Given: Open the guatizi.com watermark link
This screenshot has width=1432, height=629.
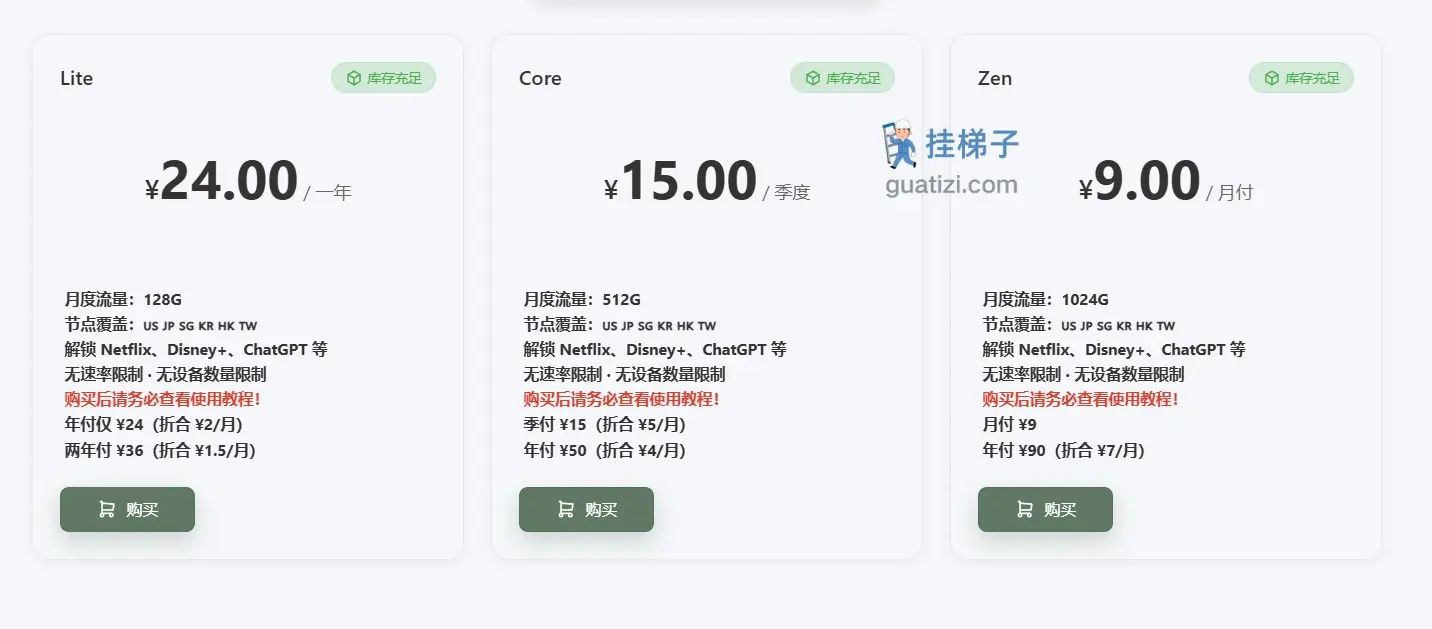Looking at the screenshot, I should 951,185.
